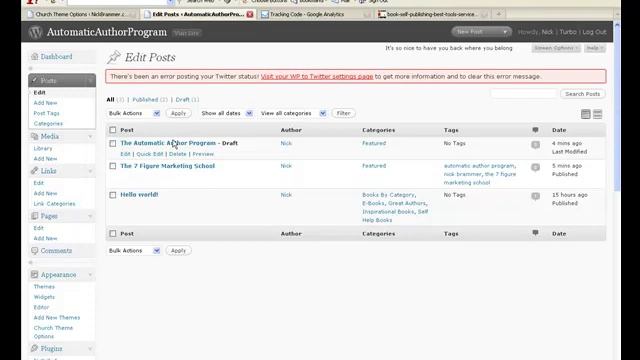Open Categories under Posts
640x360 pixels.
pyautogui.click(x=48, y=123)
